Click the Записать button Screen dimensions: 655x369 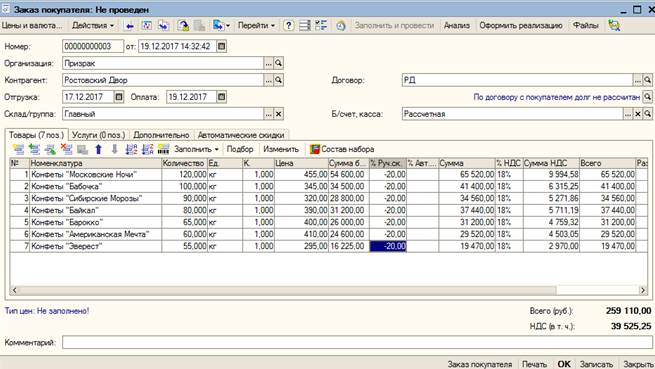click(x=596, y=364)
